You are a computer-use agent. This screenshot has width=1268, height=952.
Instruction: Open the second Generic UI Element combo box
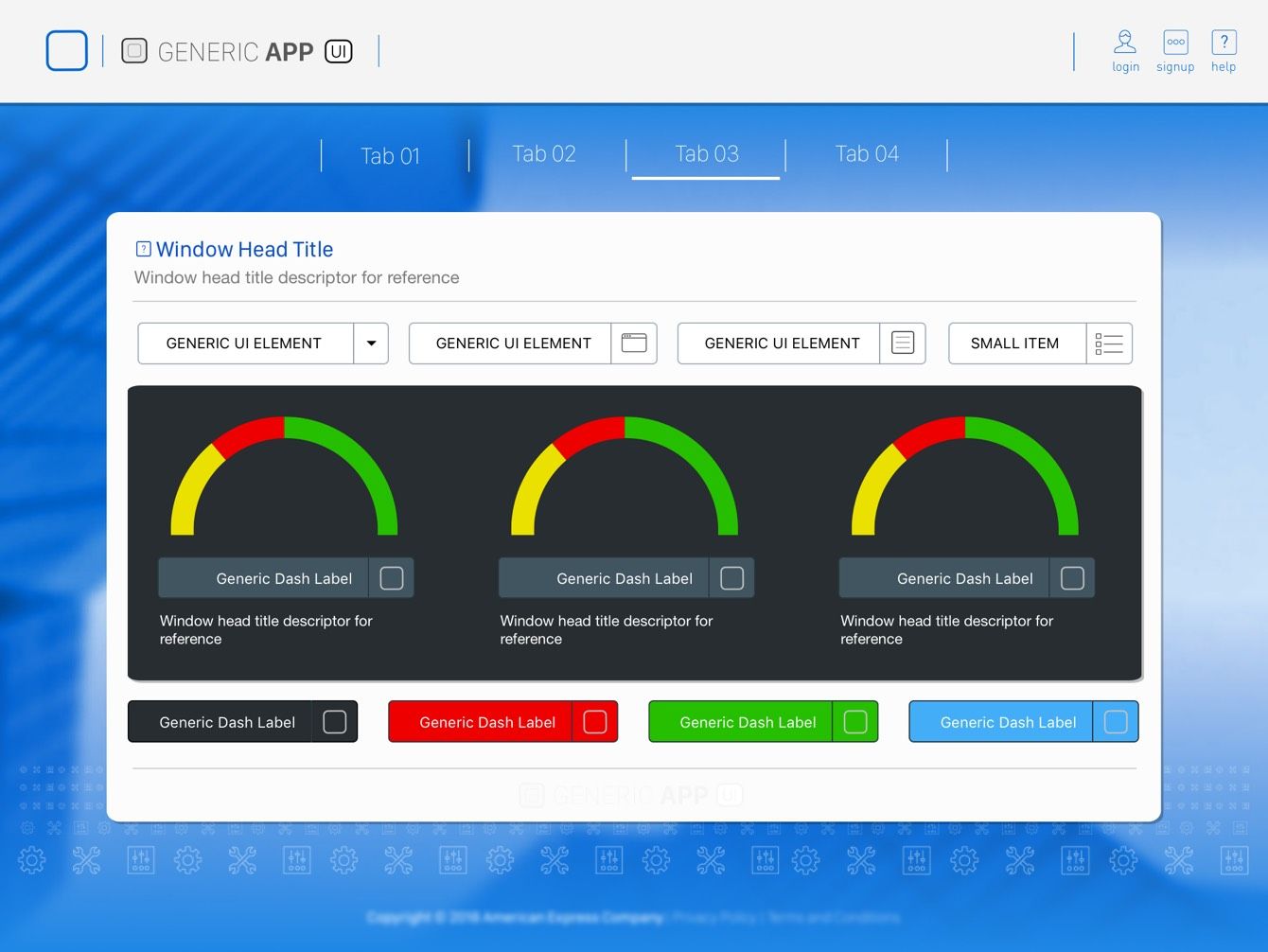click(533, 344)
